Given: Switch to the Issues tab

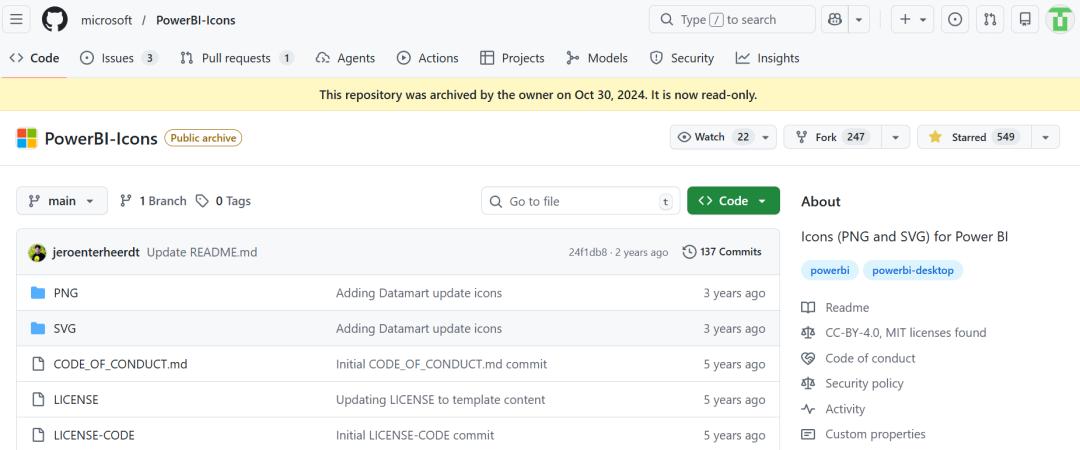Looking at the screenshot, I should (x=118, y=58).
